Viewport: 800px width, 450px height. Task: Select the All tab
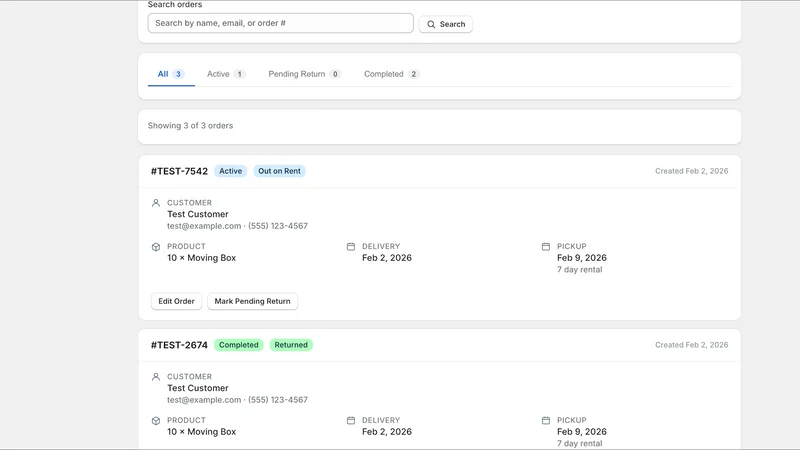[171, 74]
